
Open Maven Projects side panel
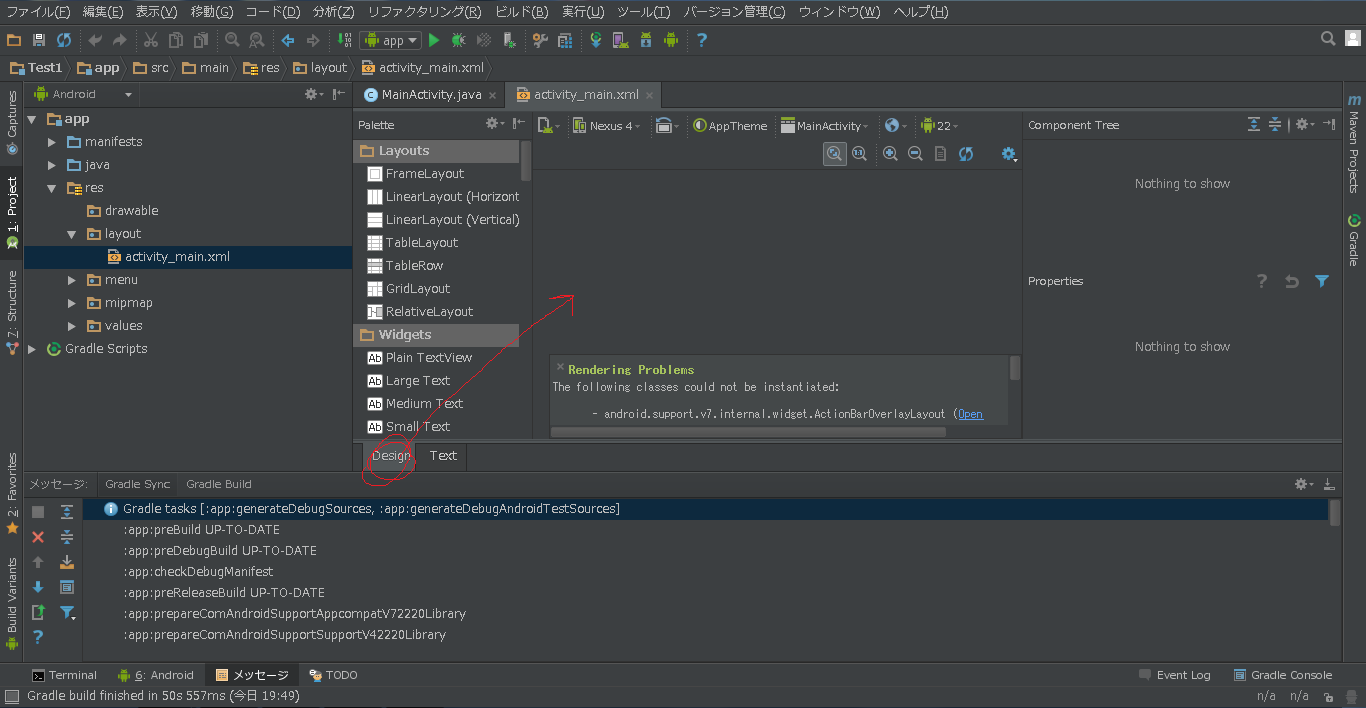pyautogui.click(x=1354, y=142)
